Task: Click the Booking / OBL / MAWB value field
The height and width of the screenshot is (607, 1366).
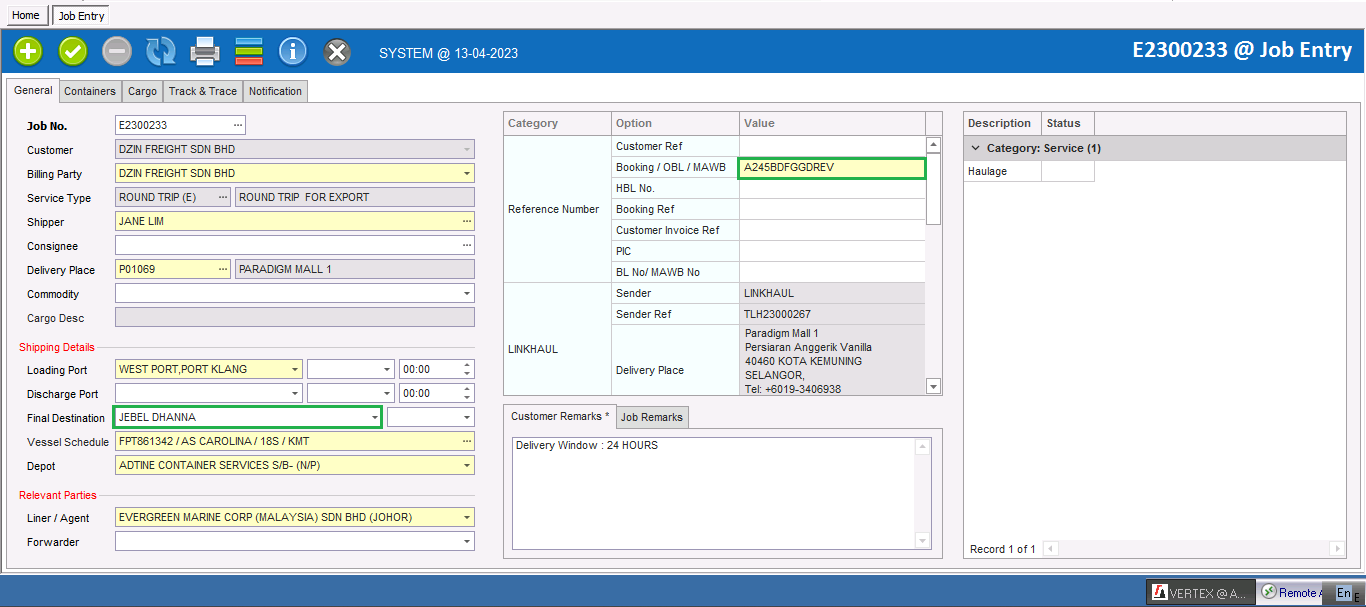Action: 832,167
